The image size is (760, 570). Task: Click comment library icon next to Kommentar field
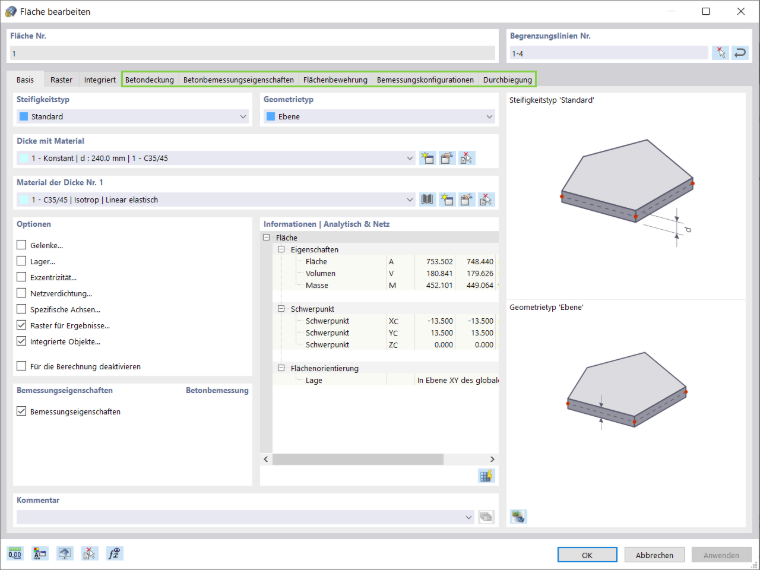pyautogui.click(x=486, y=517)
